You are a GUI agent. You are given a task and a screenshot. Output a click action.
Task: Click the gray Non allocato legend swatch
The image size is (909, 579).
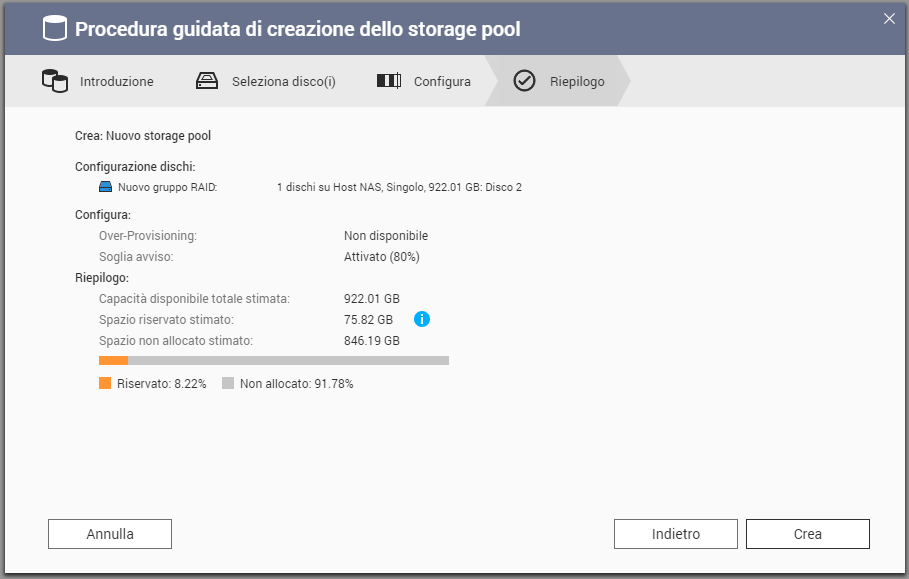tap(228, 383)
